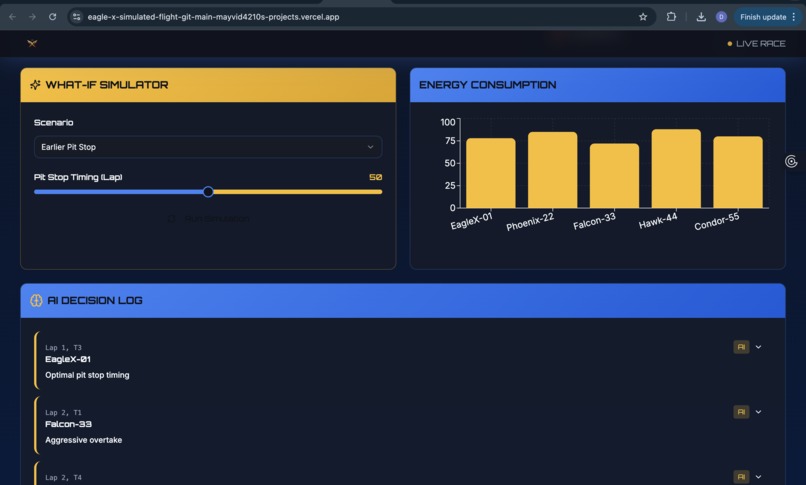Click the AI badge on Lap 2, T4 entry
This screenshot has width=806, height=485.
[x=741, y=477]
